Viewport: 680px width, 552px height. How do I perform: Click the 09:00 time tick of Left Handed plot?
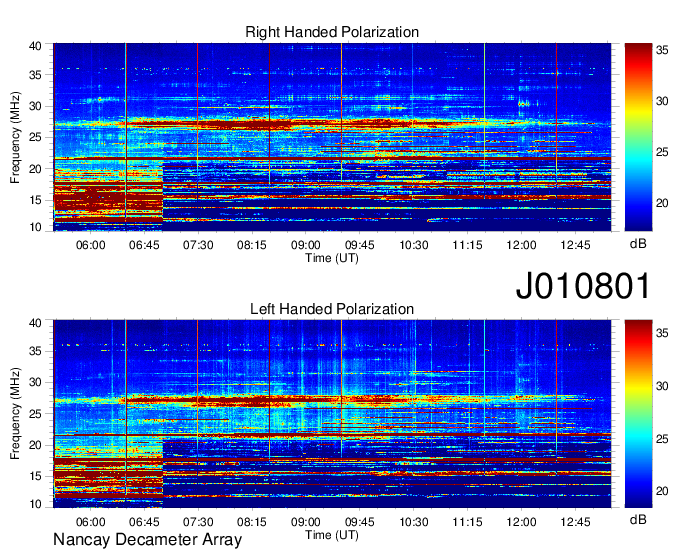pyautogui.click(x=306, y=522)
